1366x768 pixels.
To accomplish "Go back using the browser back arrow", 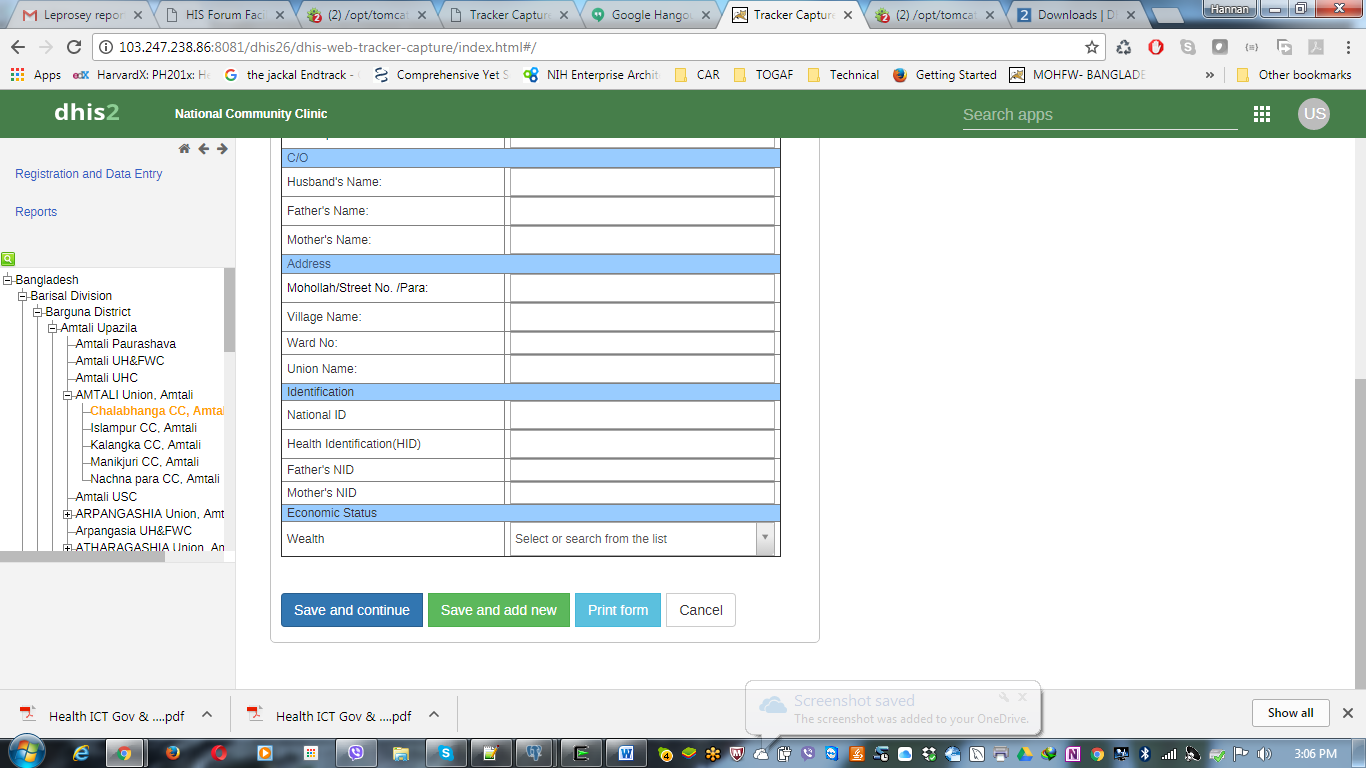I will point(18,47).
